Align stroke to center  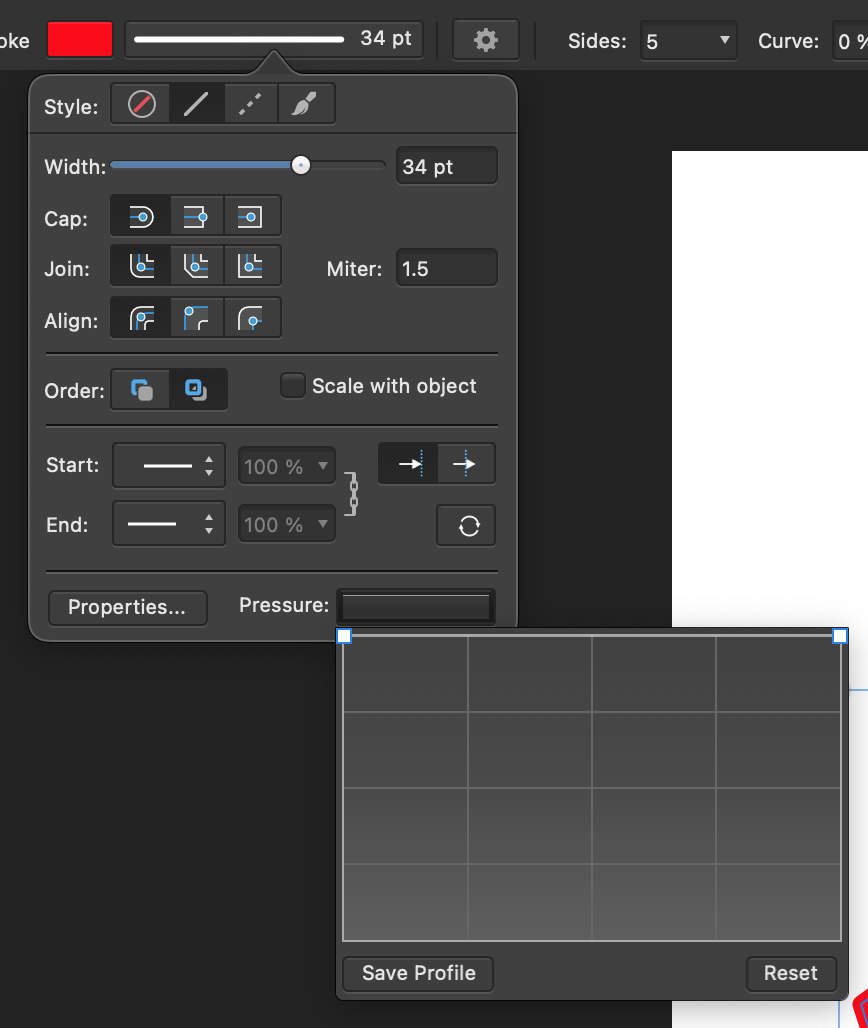click(141, 318)
